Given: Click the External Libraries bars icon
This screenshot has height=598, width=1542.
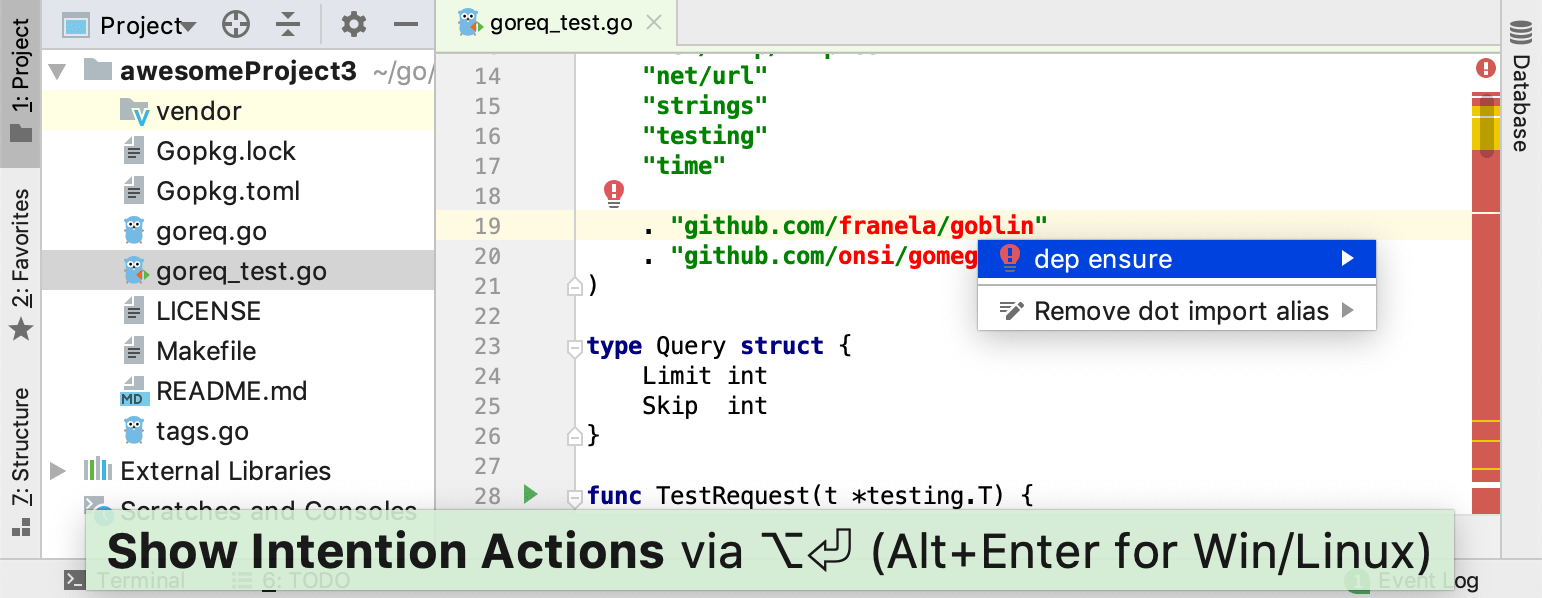Looking at the screenshot, I should 98,470.
